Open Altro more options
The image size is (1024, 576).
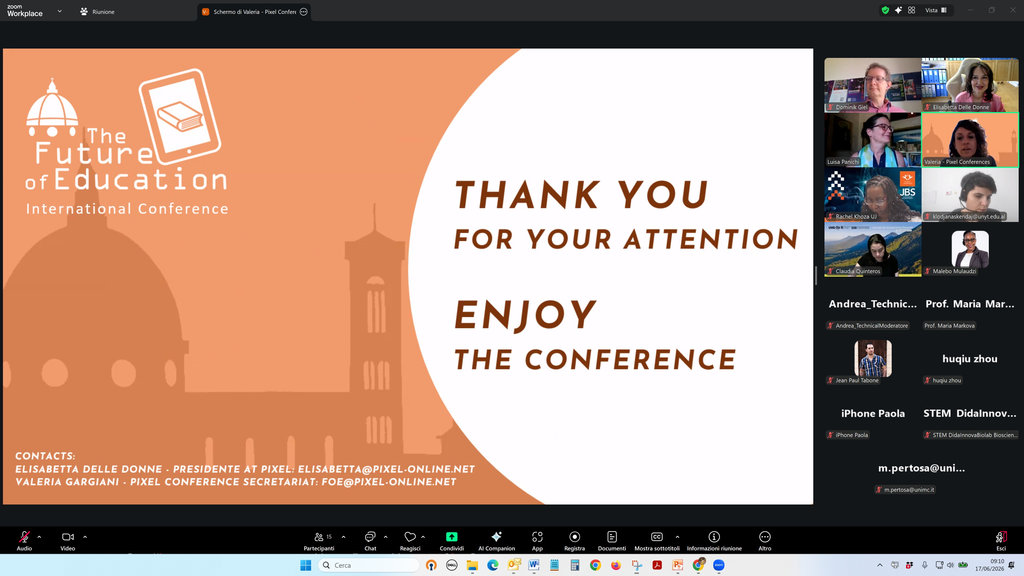coord(765,540)
